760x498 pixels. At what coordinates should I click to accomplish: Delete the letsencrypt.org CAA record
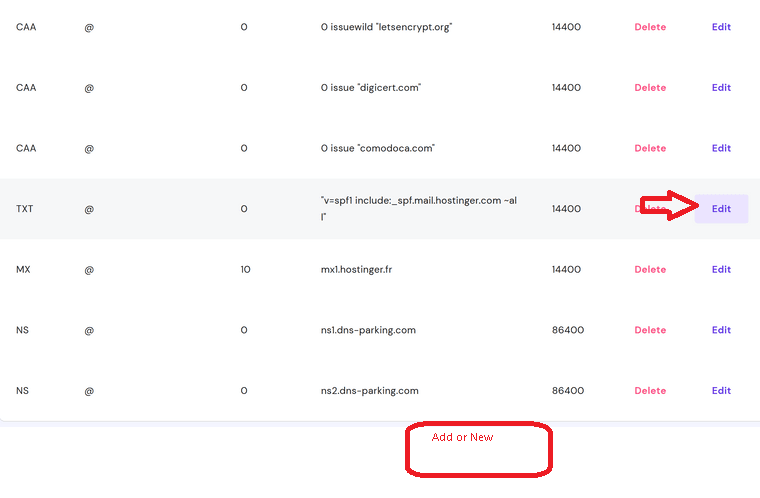[650, 27]
